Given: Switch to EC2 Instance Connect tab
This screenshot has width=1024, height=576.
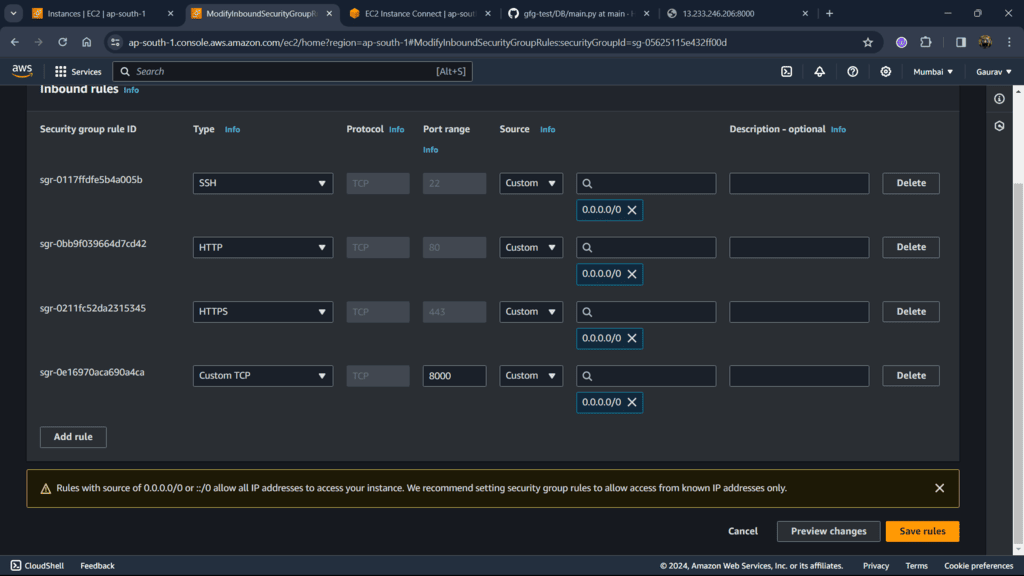Looking at the screenshot, I should (420, 13).
